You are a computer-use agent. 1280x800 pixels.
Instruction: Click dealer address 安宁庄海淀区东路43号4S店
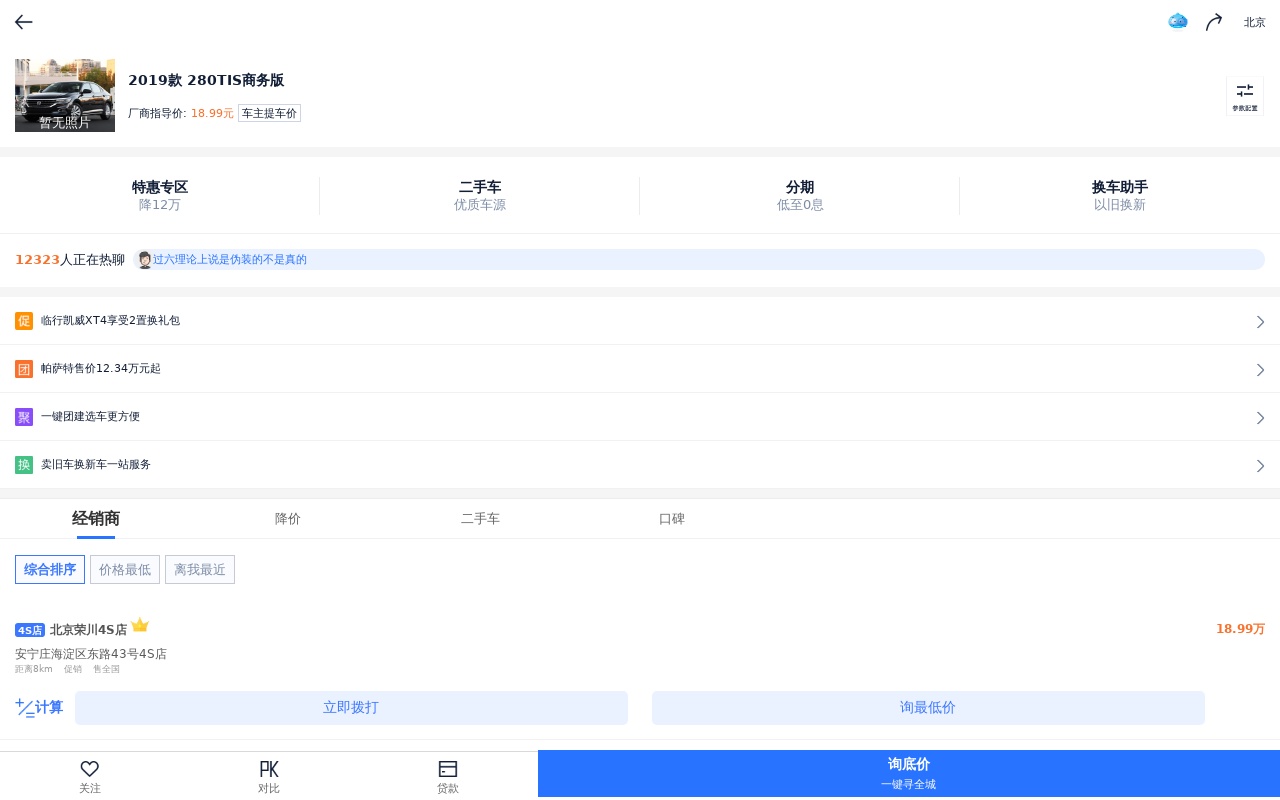91,654
